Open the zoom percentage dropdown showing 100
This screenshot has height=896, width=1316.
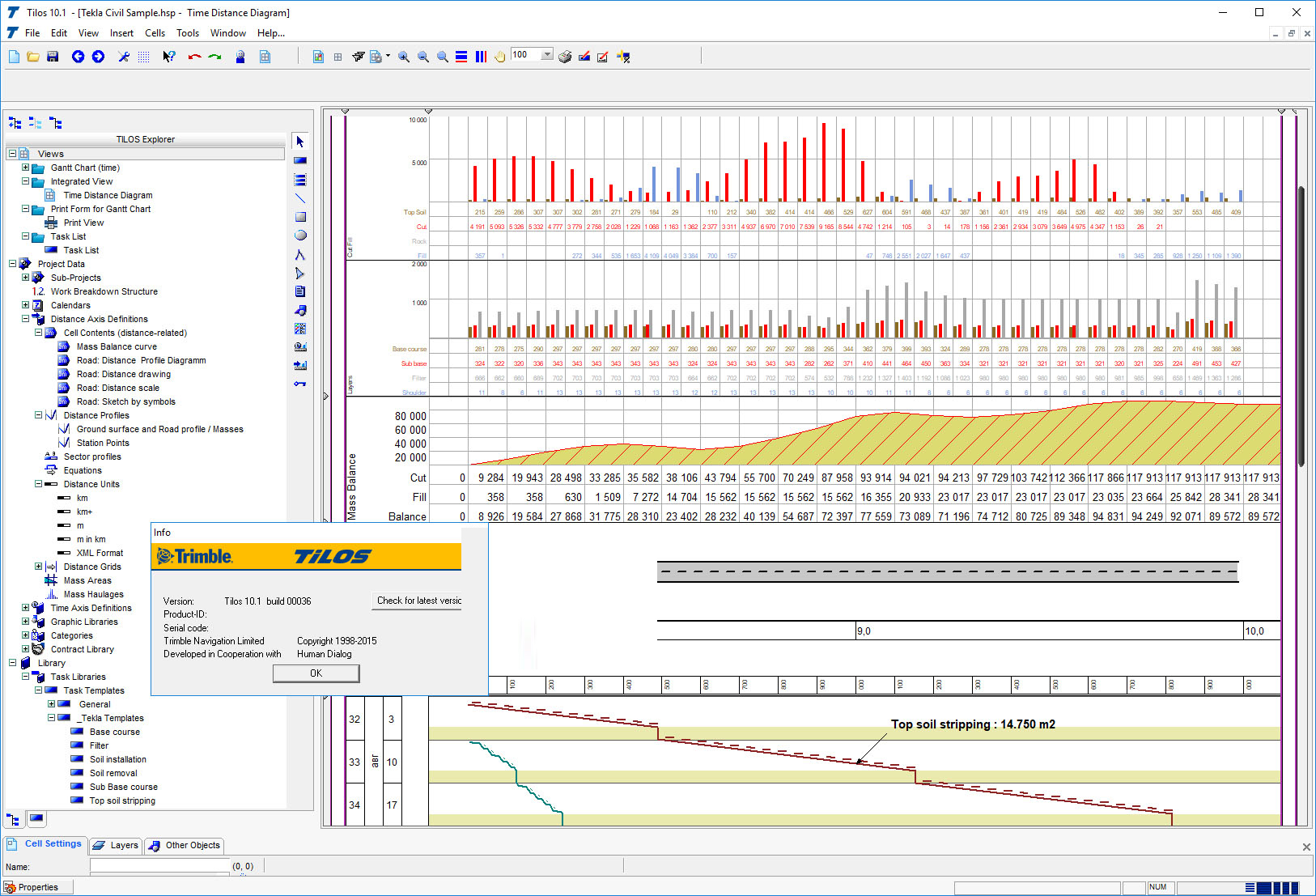tap(547, 55)
